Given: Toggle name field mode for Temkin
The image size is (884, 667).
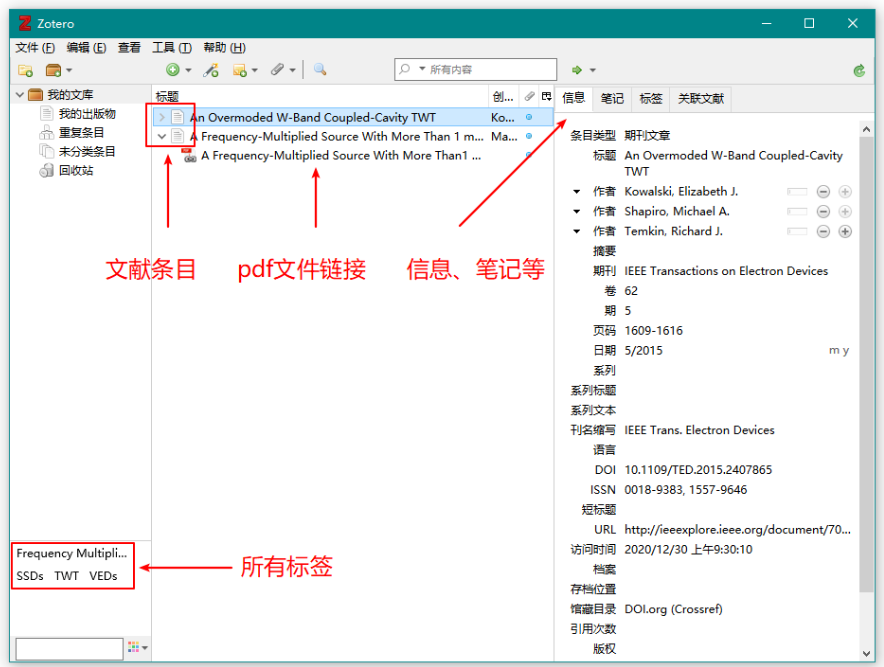Looking at the screenshot, I should coord(797,231).
